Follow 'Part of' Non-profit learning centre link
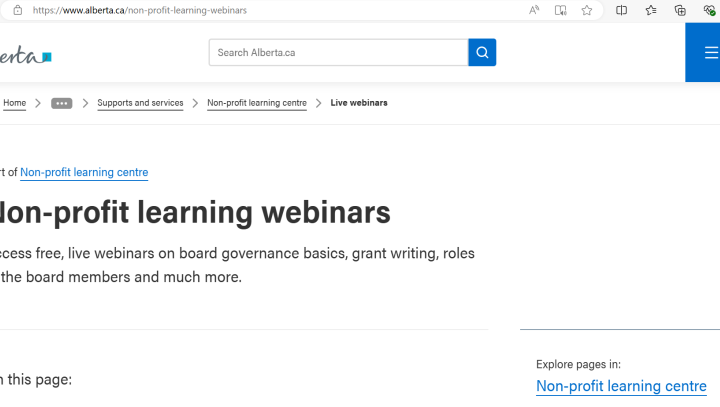 [x=84, y=172]
